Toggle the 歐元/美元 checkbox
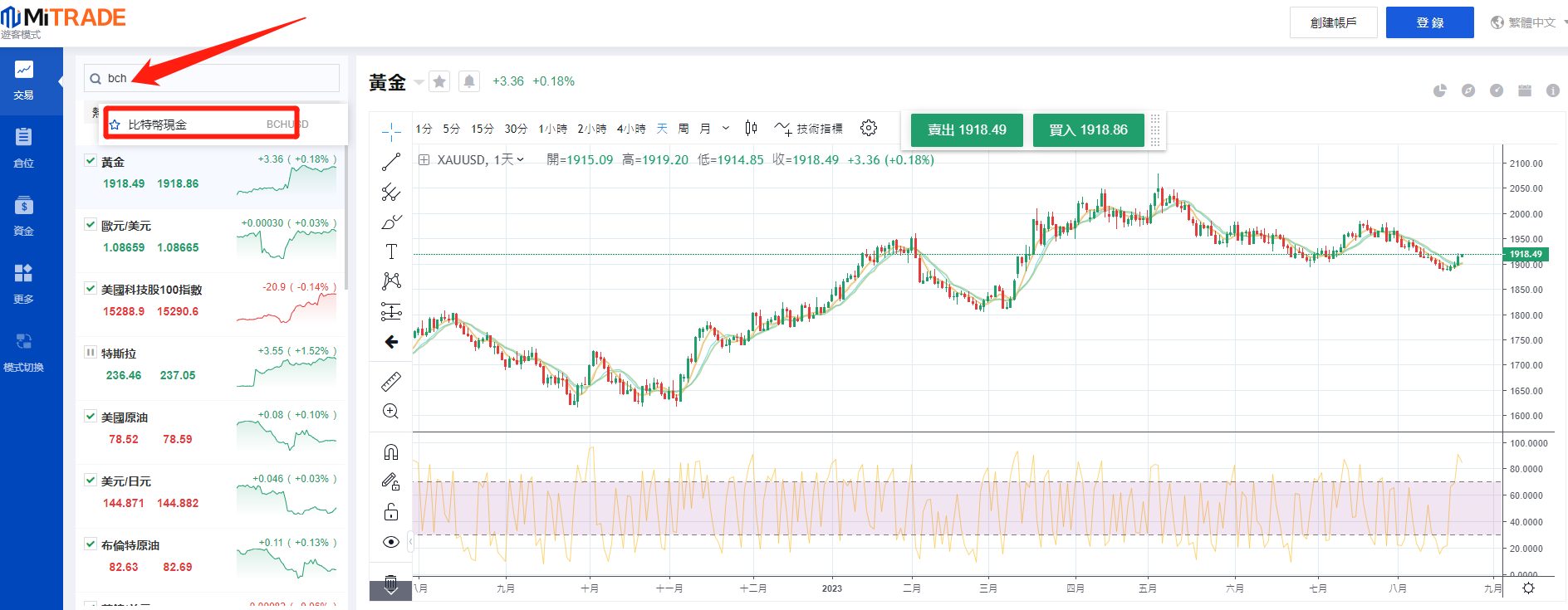The width and height of the screenshot is (1568, 610). point(91,225)
